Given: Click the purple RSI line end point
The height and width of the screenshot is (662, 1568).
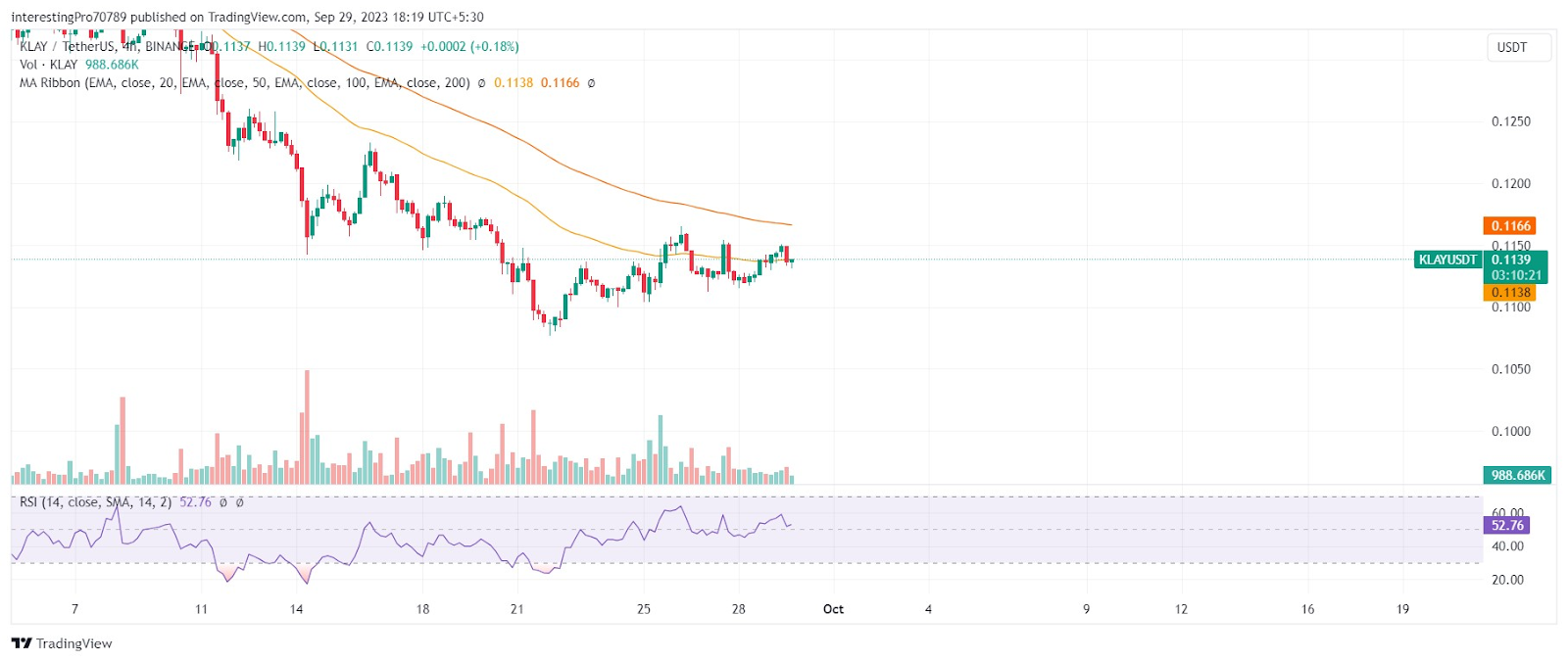Looking at the screenshot, I should (x=790, y=525).
